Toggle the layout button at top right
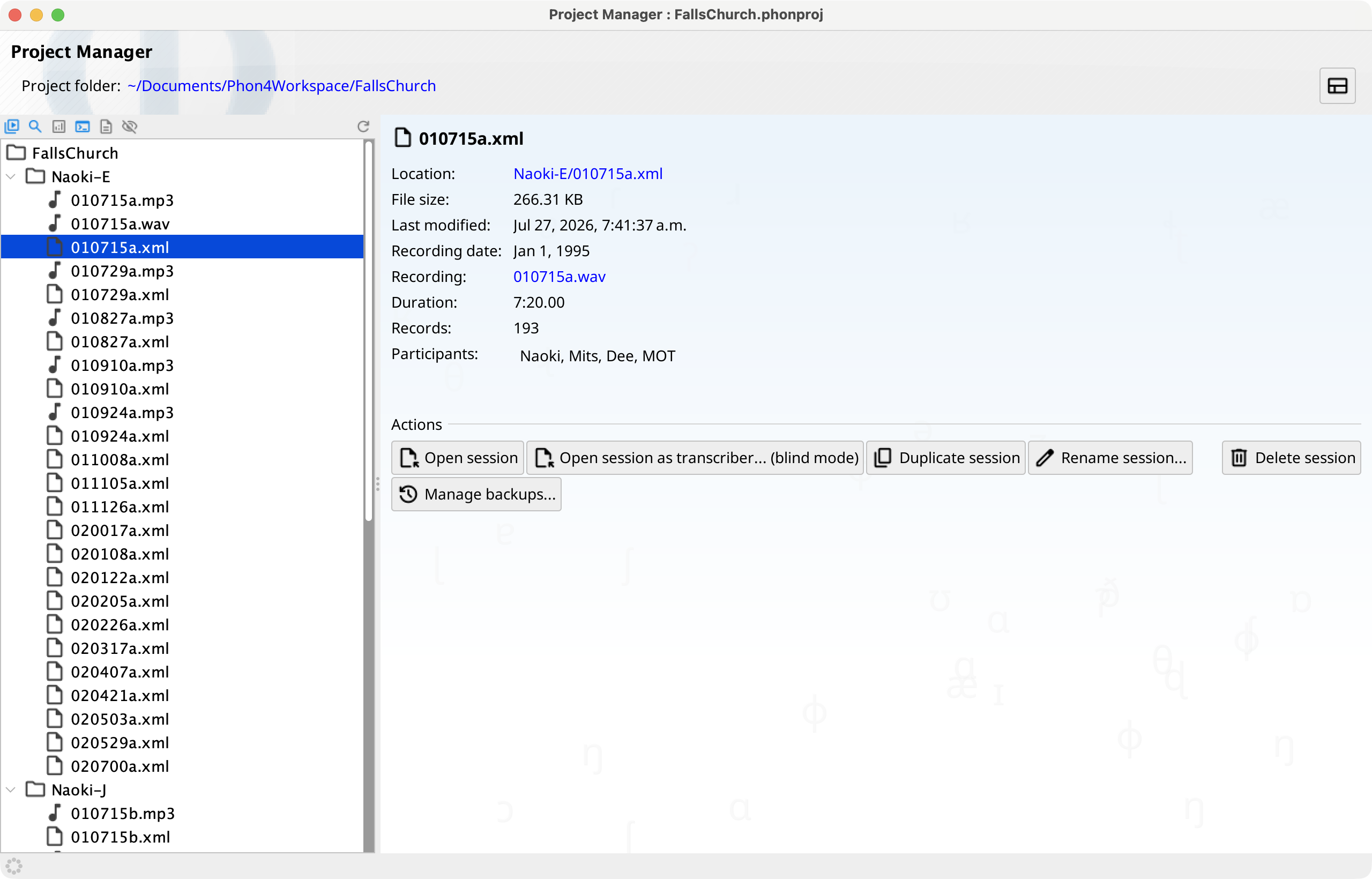The width and height of the screenshot is (1372, 879). [x=1337, y=86]
